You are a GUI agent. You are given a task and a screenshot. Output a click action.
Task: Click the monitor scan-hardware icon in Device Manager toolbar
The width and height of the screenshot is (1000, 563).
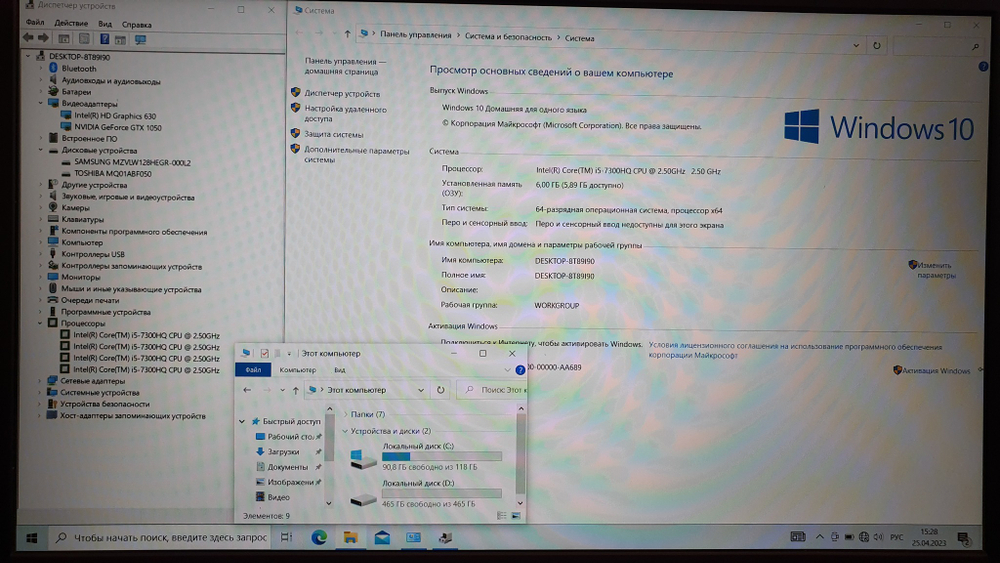pos(140,40)
